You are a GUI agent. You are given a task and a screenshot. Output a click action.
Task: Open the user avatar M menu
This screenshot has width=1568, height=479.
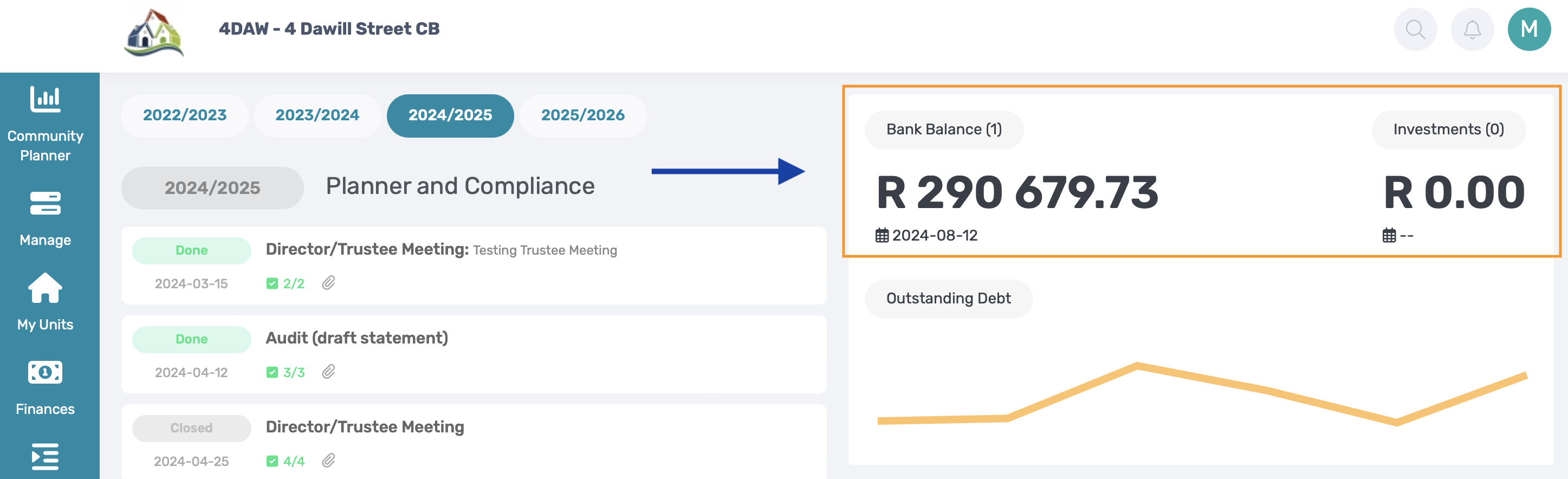coord(1528,29)
